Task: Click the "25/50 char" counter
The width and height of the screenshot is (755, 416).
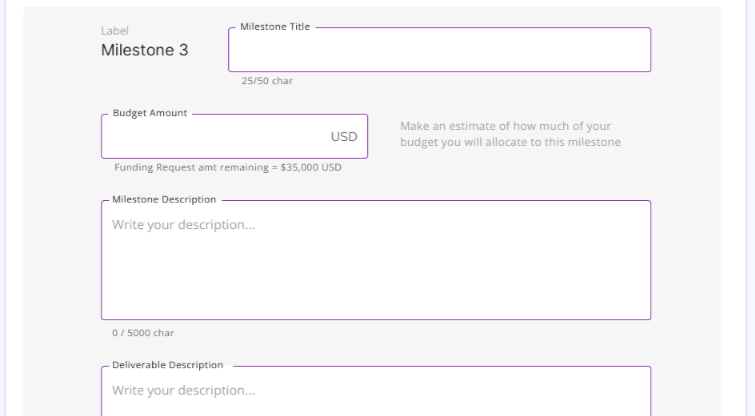Action: tap(261, 82)
